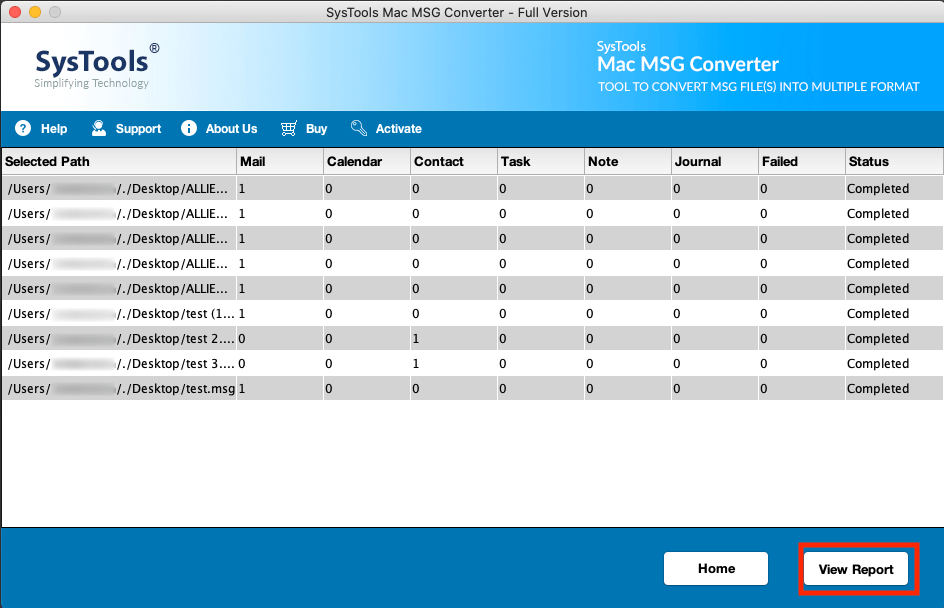Click the Mac MSG Converter banner title
The width and height of the screenshot is (944, 608).
point(688,64)
